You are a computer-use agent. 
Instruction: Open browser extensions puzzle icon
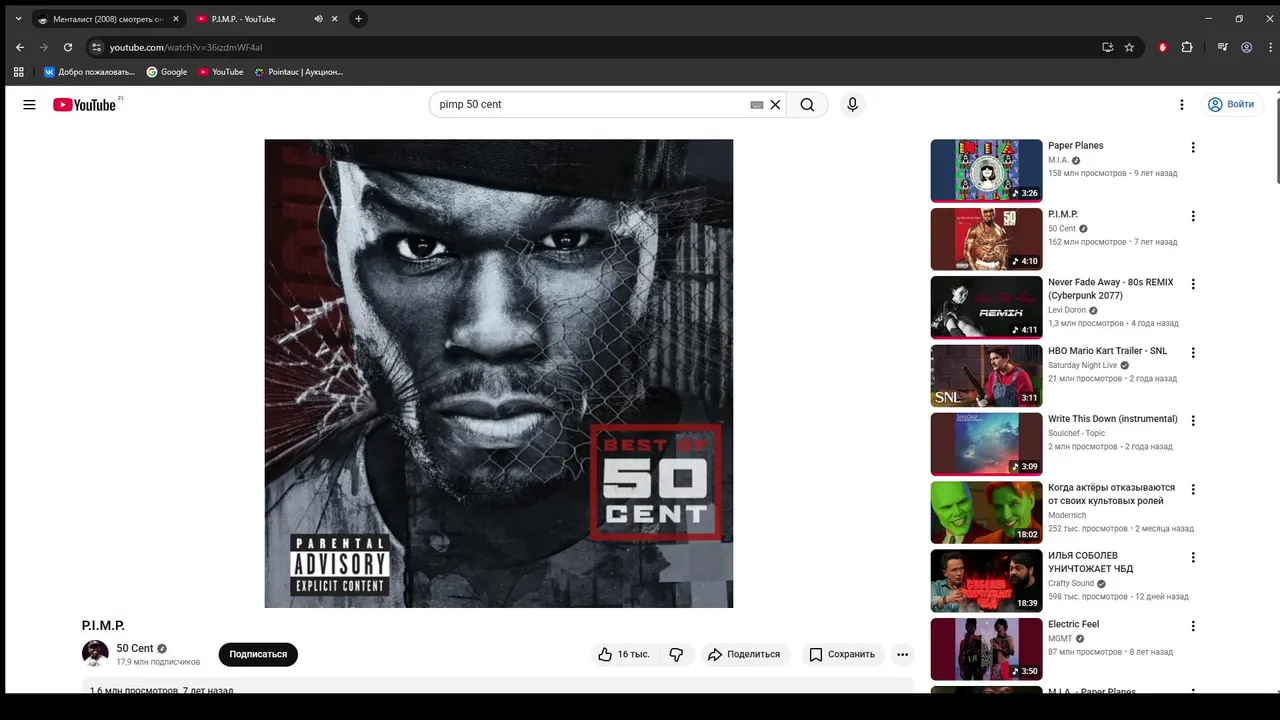click(1187, 47)
